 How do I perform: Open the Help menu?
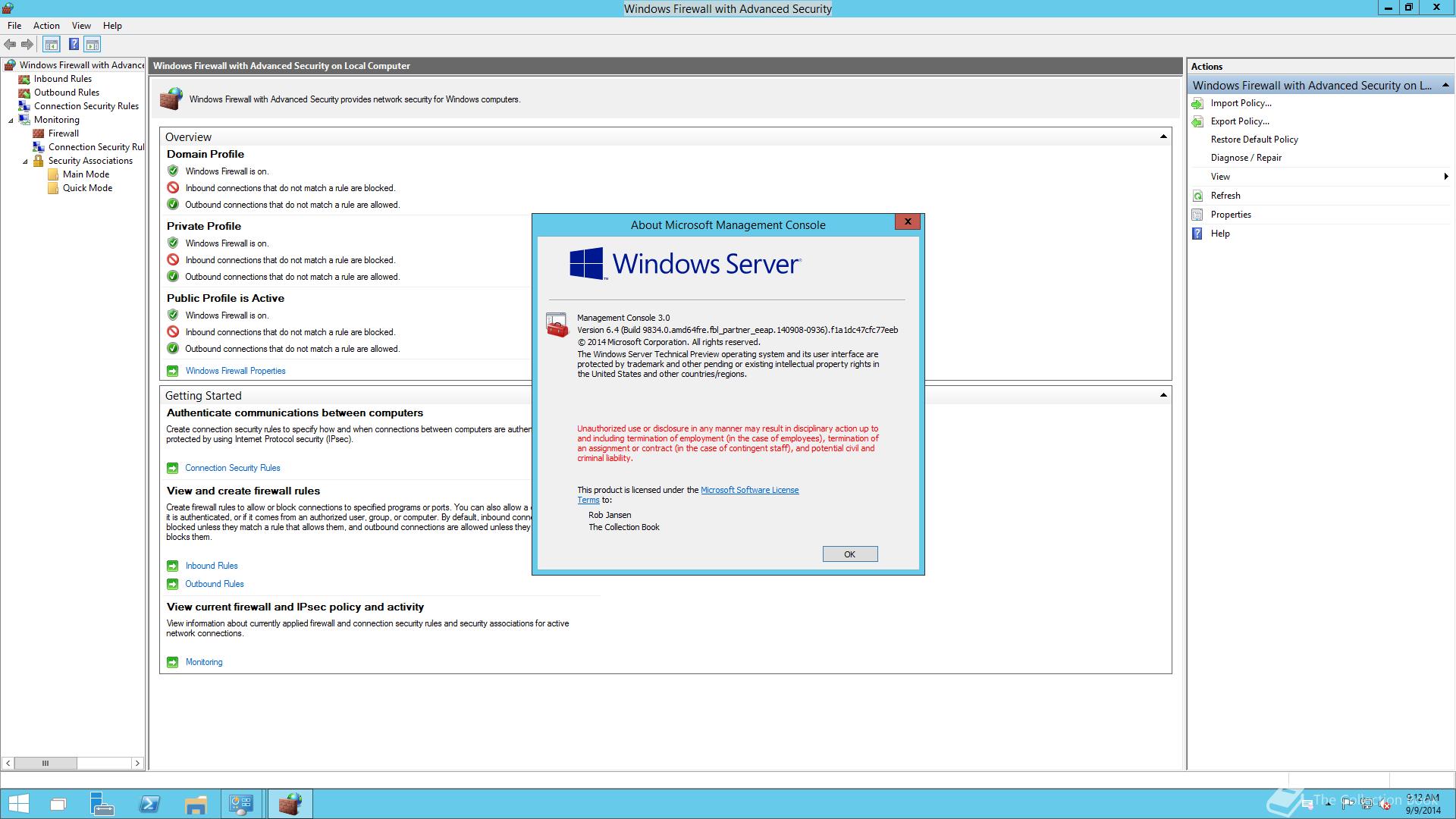(x=112, y=26)
